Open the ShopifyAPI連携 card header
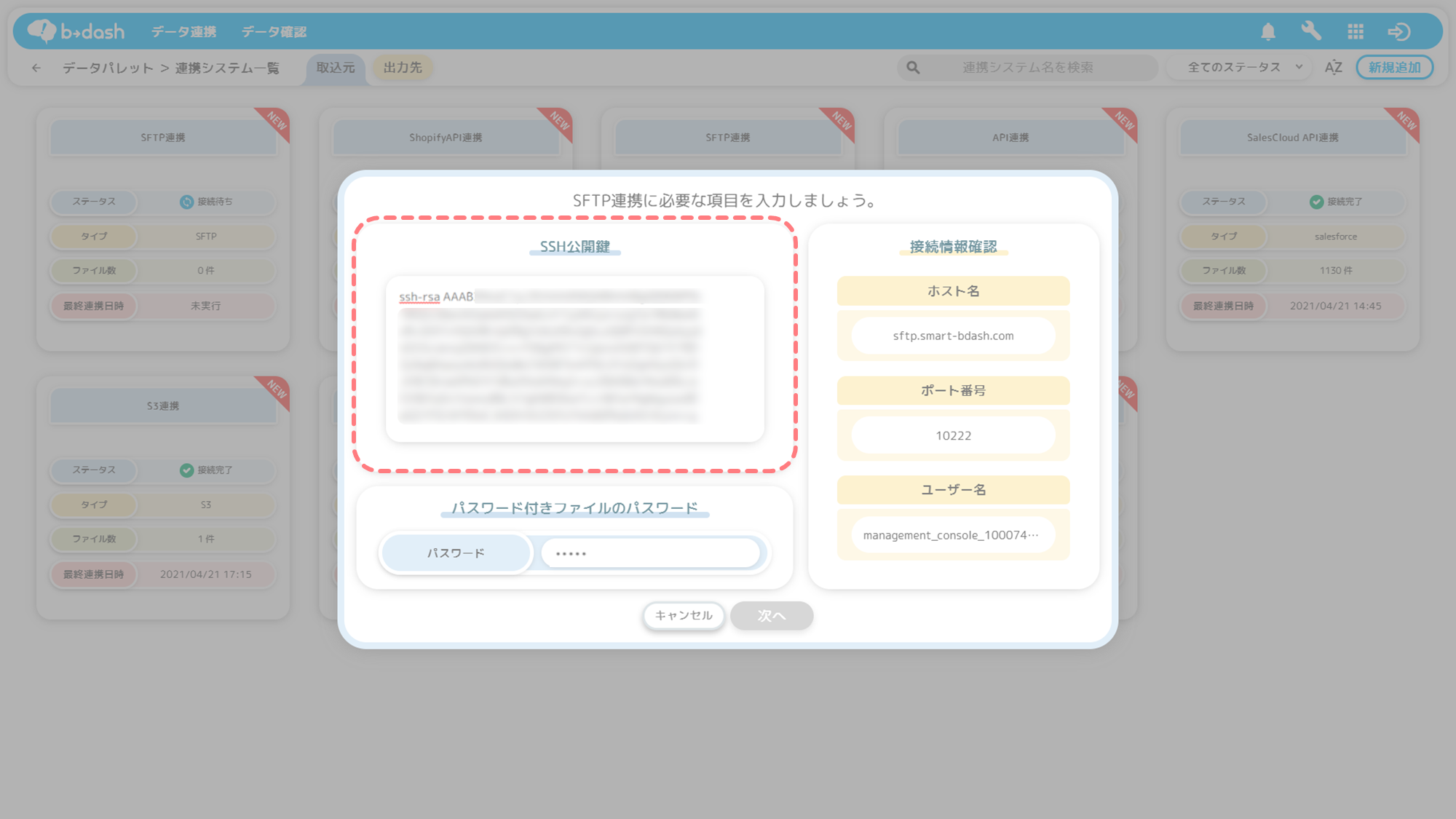This screenshot has width=1456, height=819. click(446, 138)
